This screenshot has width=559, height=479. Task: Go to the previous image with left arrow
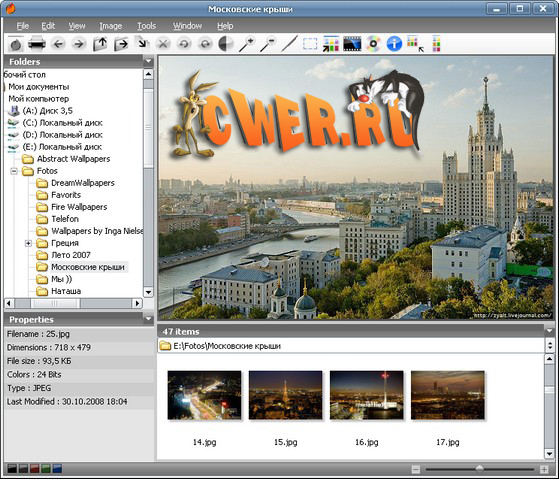coord(58,44)
